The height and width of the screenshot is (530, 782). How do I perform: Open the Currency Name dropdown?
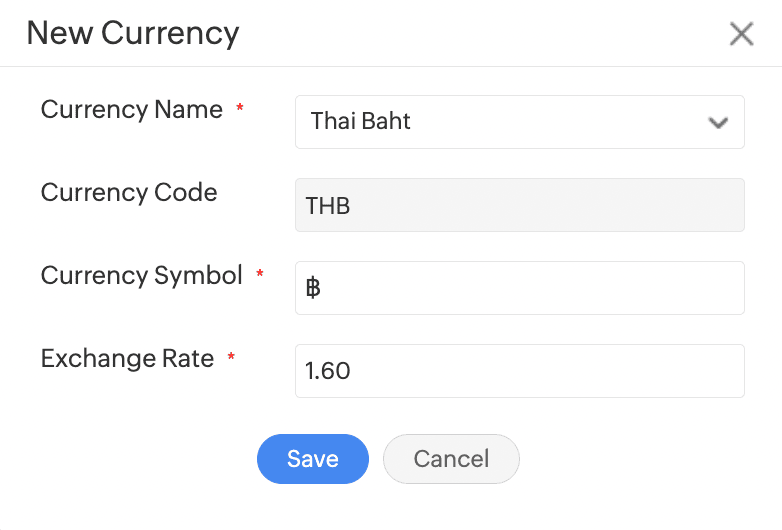[x=519, y=122]
